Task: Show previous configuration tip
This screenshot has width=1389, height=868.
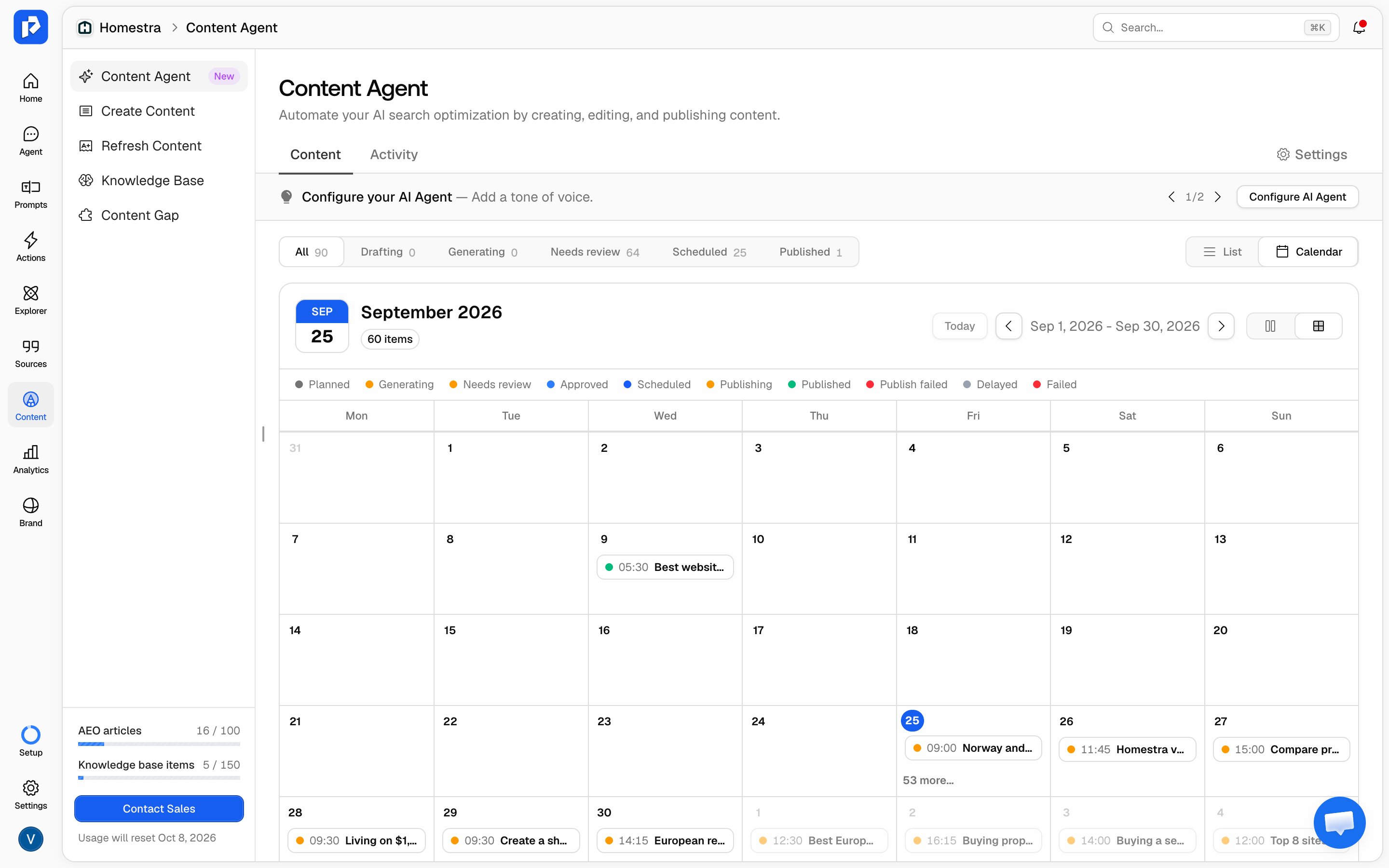Action: click(x=1171, y=197)
